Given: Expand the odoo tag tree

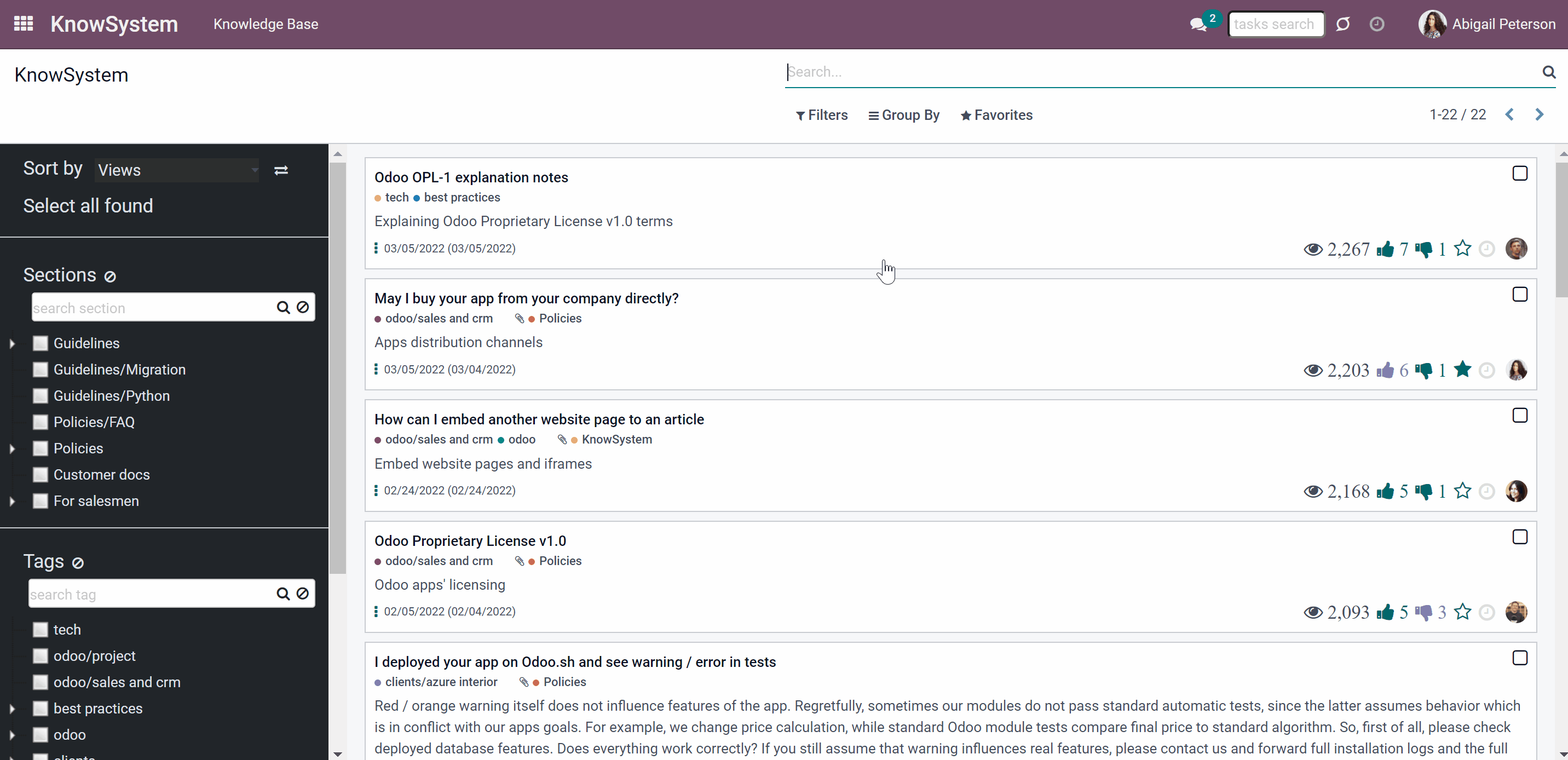Looking at the screenshot, I should (x=12, y=735).
